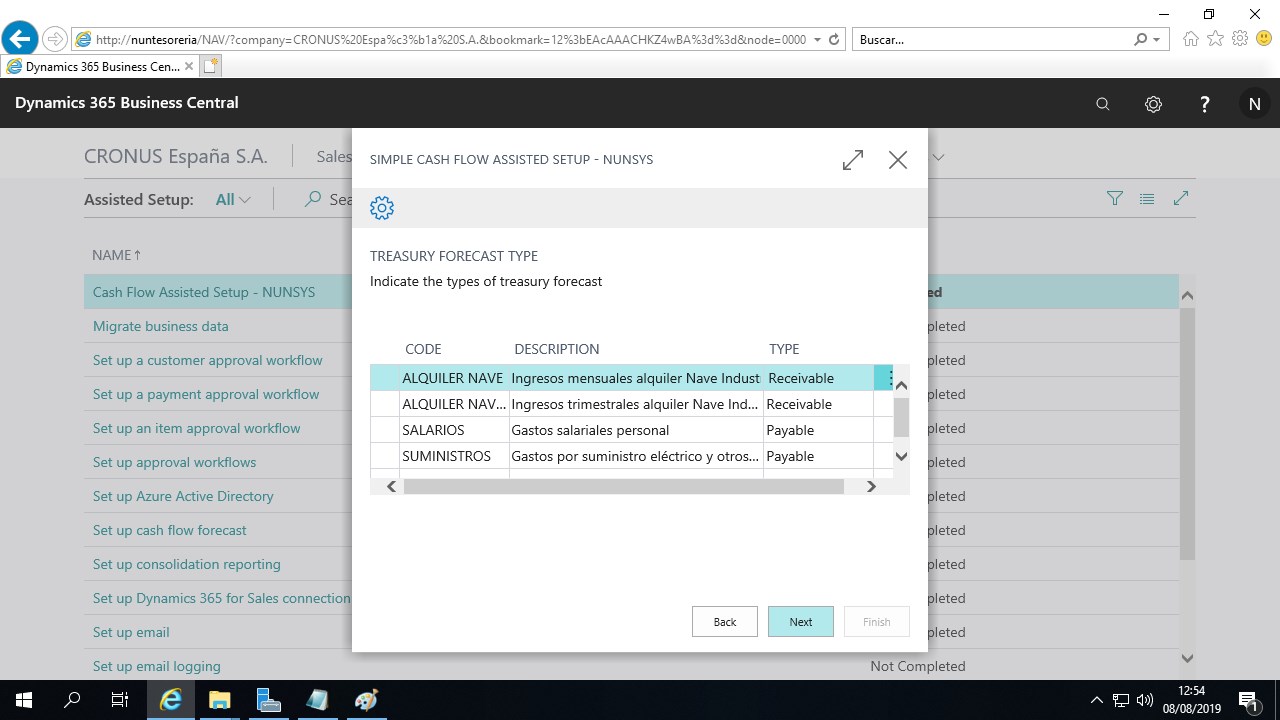Screen dimensions: 1280x720
Task: Open the Windows notification center
Action: [1248, 700]
